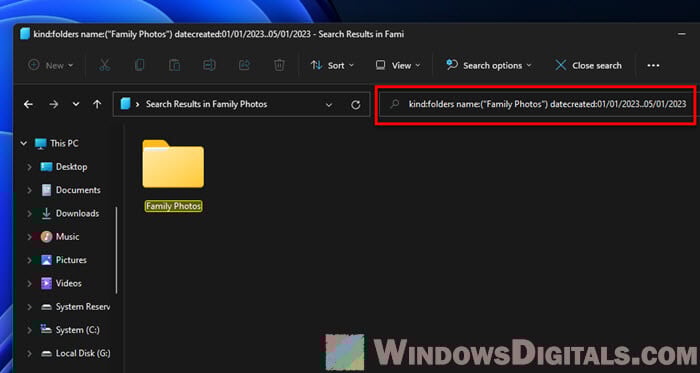Expand the Downloads tree node

click(29, 213)
